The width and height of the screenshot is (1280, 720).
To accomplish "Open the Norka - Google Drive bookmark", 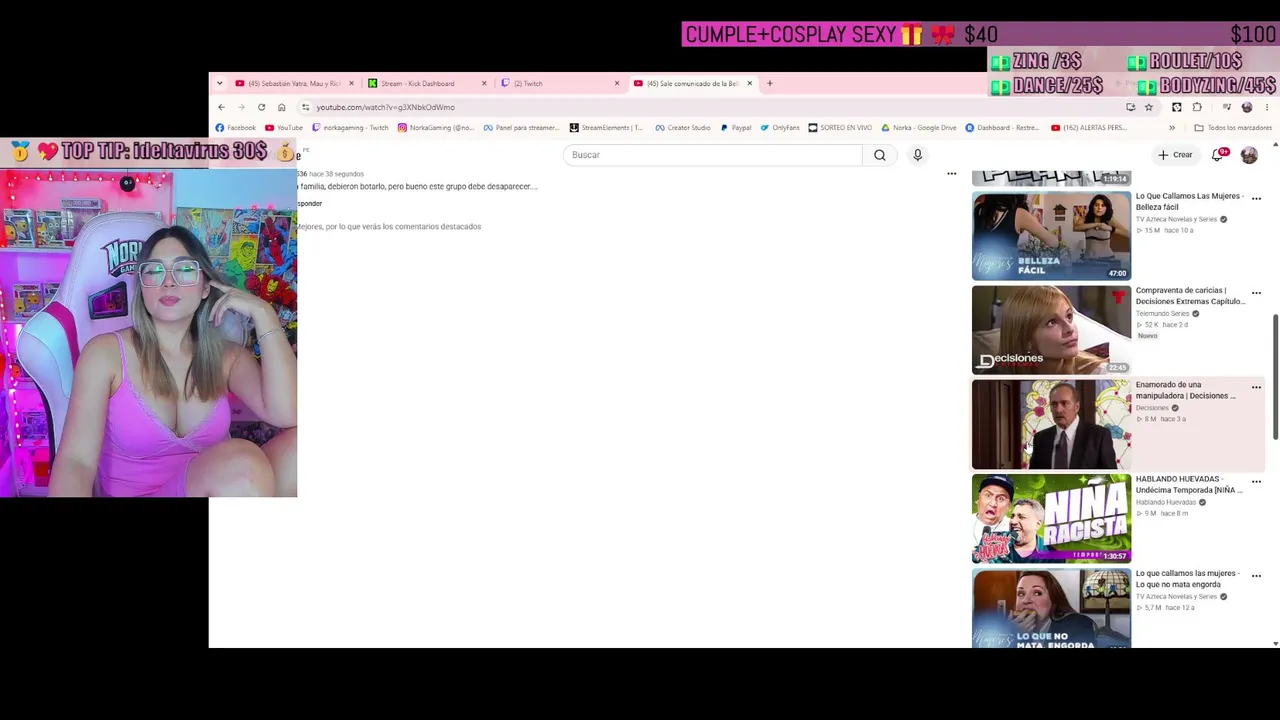I will tap(919, 128).
